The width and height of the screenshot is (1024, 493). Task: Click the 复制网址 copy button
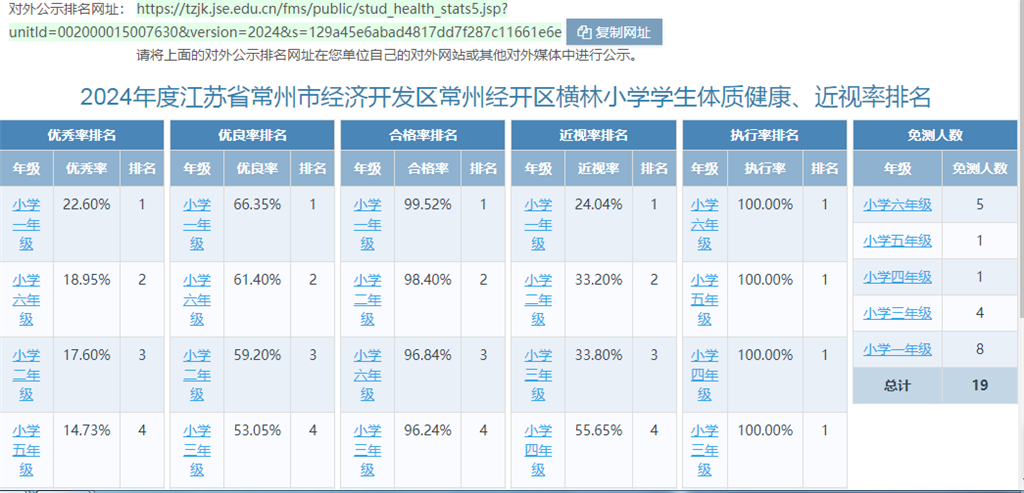(614, 32)
